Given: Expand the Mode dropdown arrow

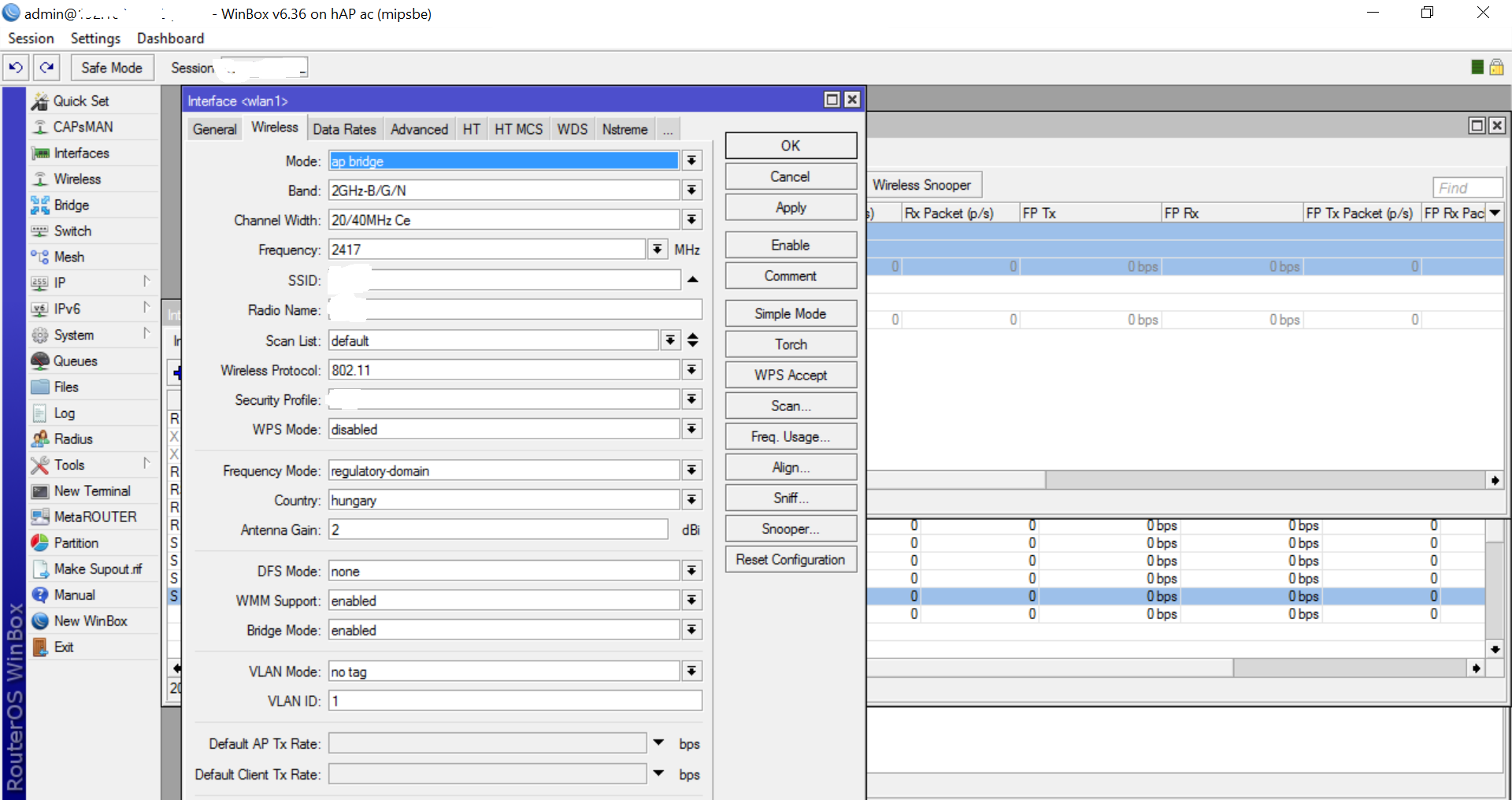Looking at the screenshot, I should pyautogui.click(x=691, y=161).
